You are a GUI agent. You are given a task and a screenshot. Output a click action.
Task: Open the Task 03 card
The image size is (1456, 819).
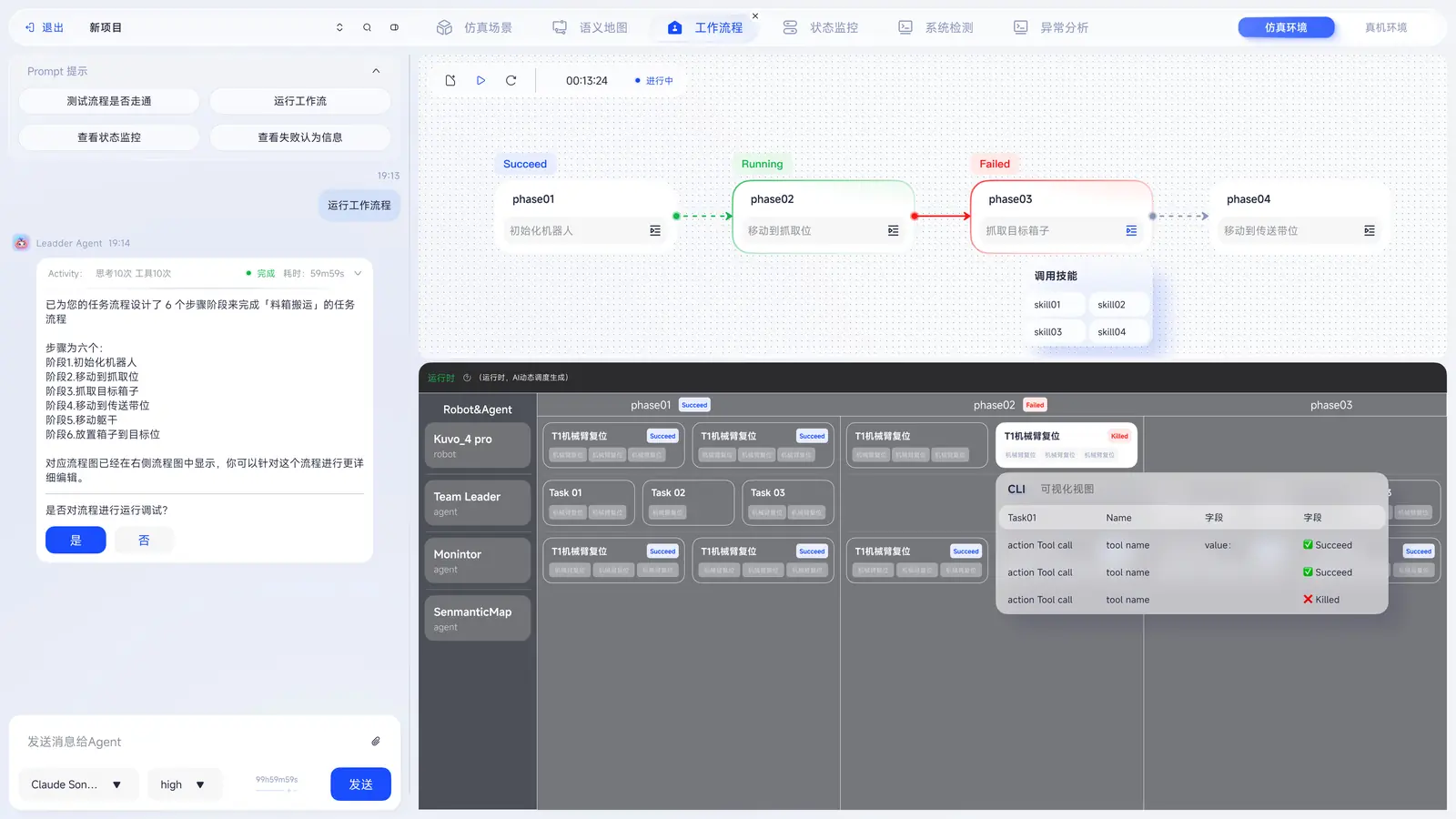click(x=788, y=502)
